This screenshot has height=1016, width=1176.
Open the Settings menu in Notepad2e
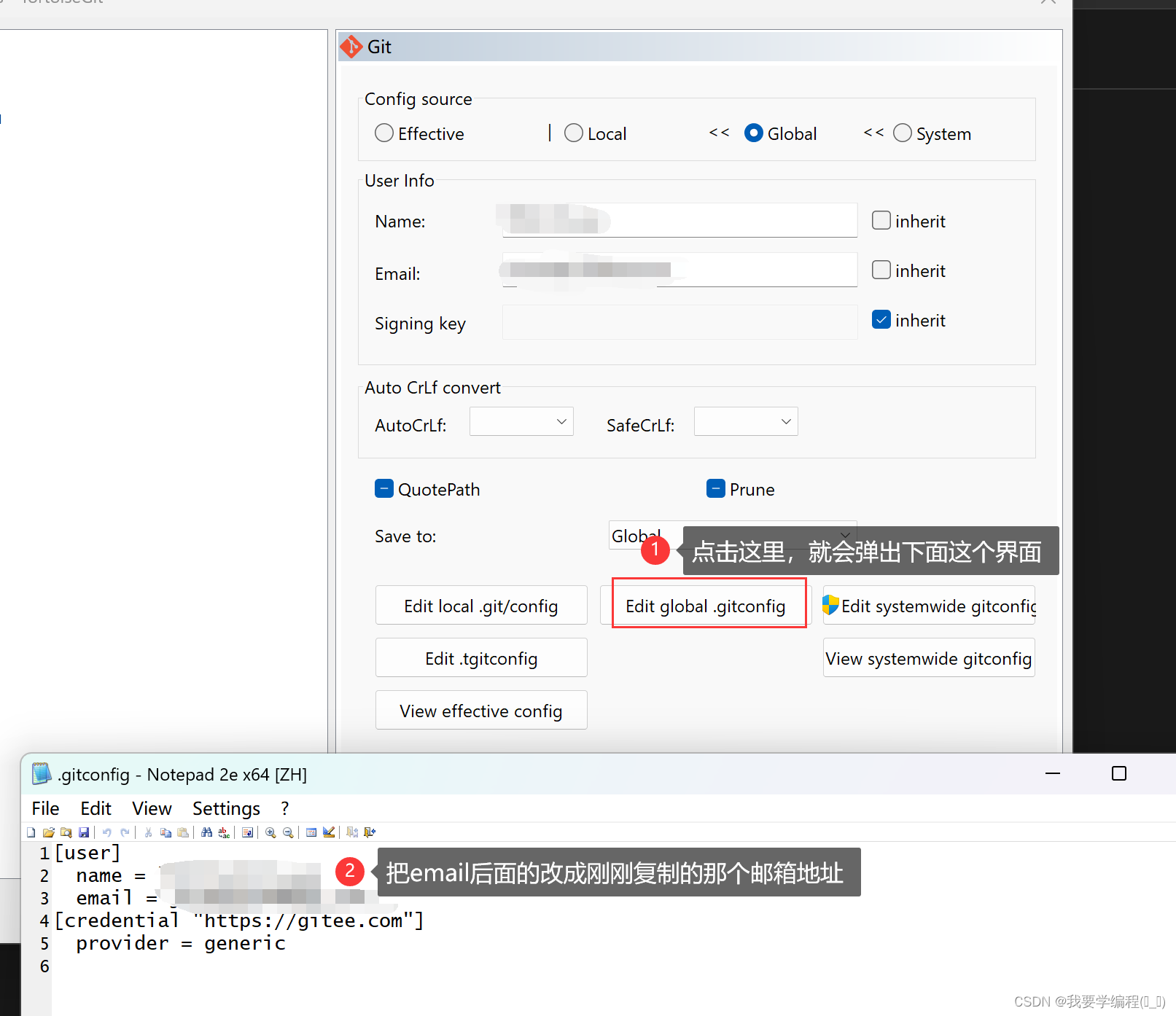coord(226,808)
